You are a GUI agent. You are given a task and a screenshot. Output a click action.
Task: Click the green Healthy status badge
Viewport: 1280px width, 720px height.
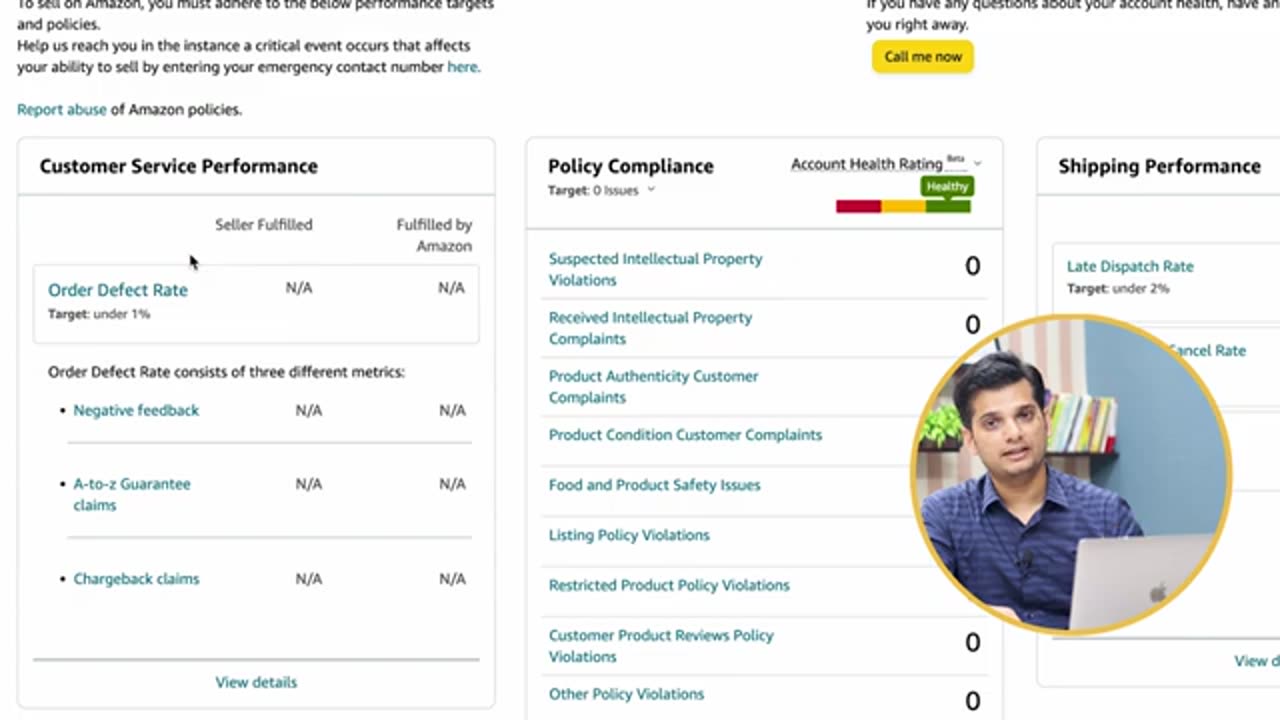[x=946, y=187]
